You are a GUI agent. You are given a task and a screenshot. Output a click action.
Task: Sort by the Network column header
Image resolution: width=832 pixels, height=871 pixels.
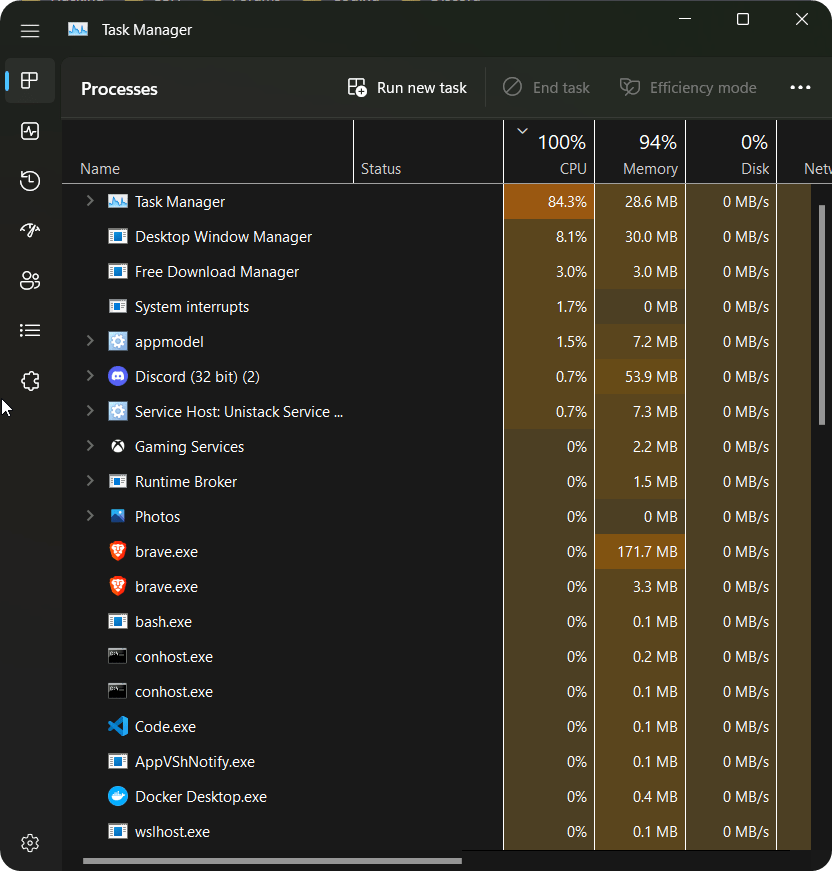point(804,152)
